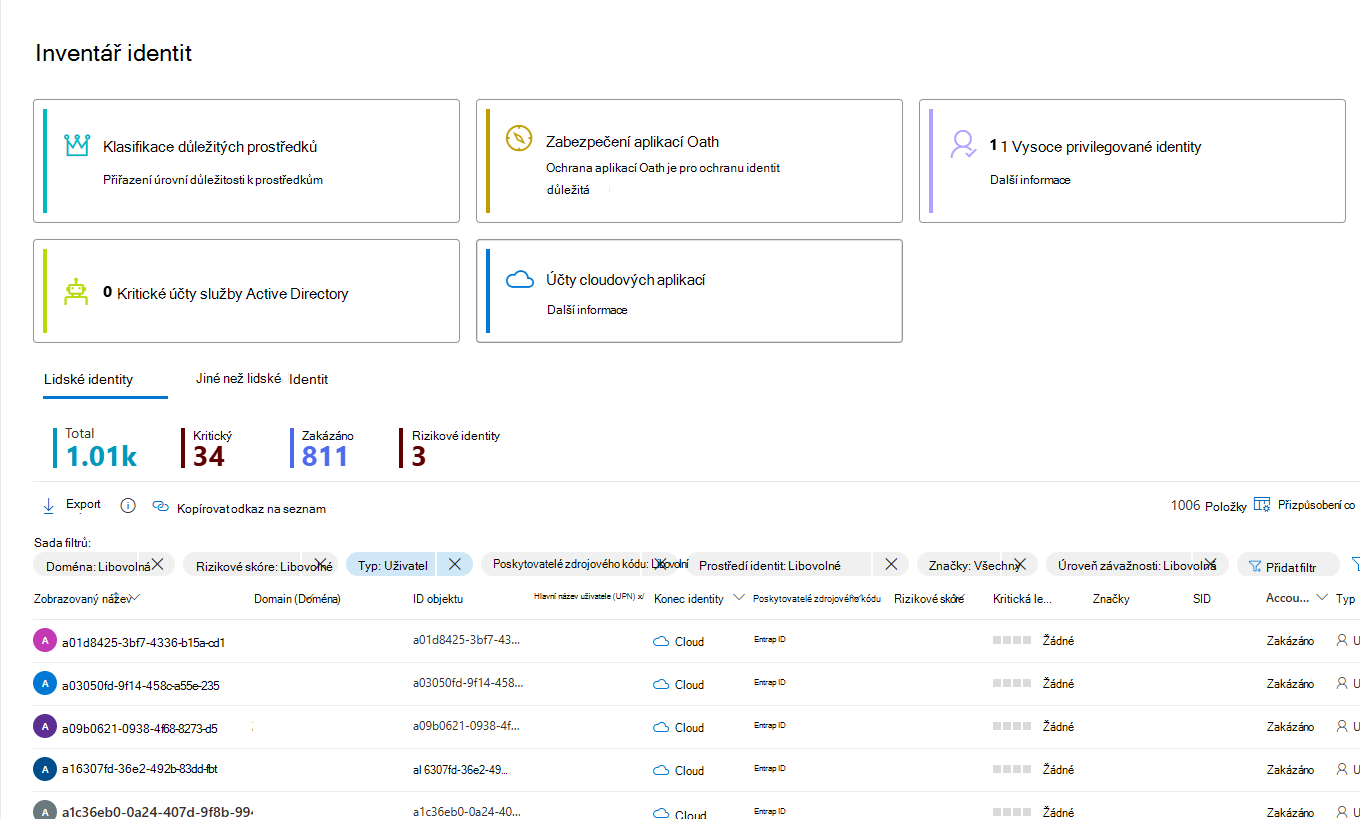Open the Poskytovatelé zdrojového kódu filter chip
Viewport: 1360px width, 819px height.
(x=584, y=564)
